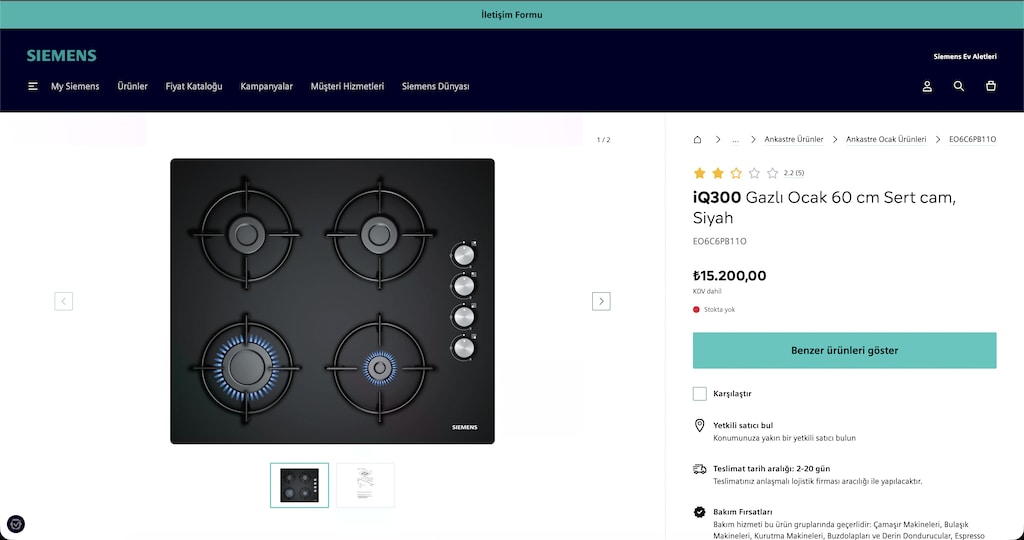
Task: Click Yetkili satıcı bul link
Action: [x=743, y=425]
